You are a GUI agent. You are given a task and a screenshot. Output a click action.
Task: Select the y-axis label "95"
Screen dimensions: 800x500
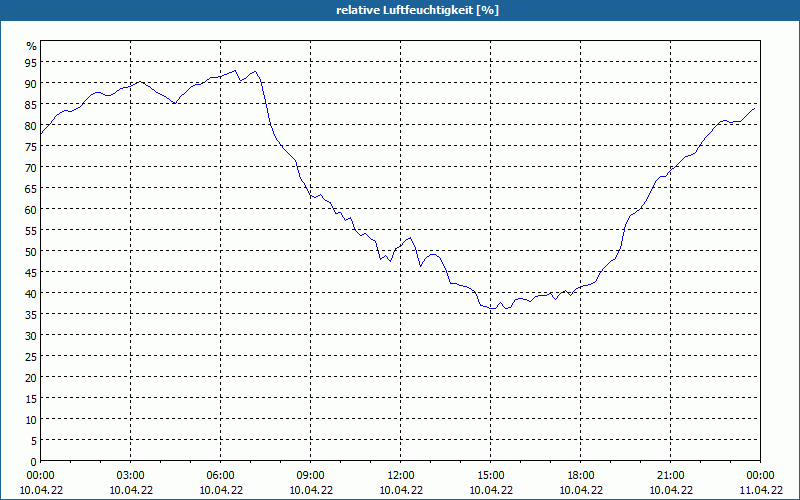32,62
